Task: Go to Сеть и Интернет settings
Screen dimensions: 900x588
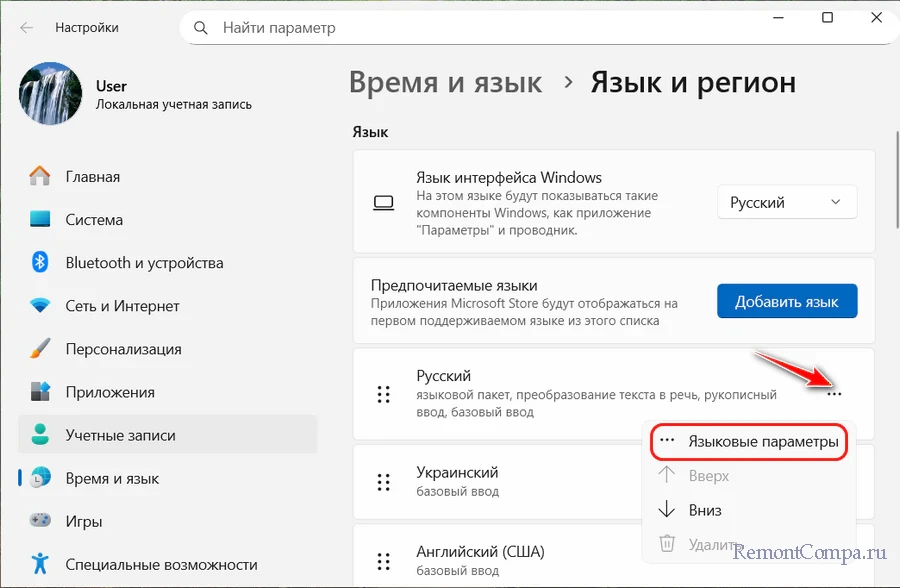Action: pyautogui.click(x=122, y=306)
